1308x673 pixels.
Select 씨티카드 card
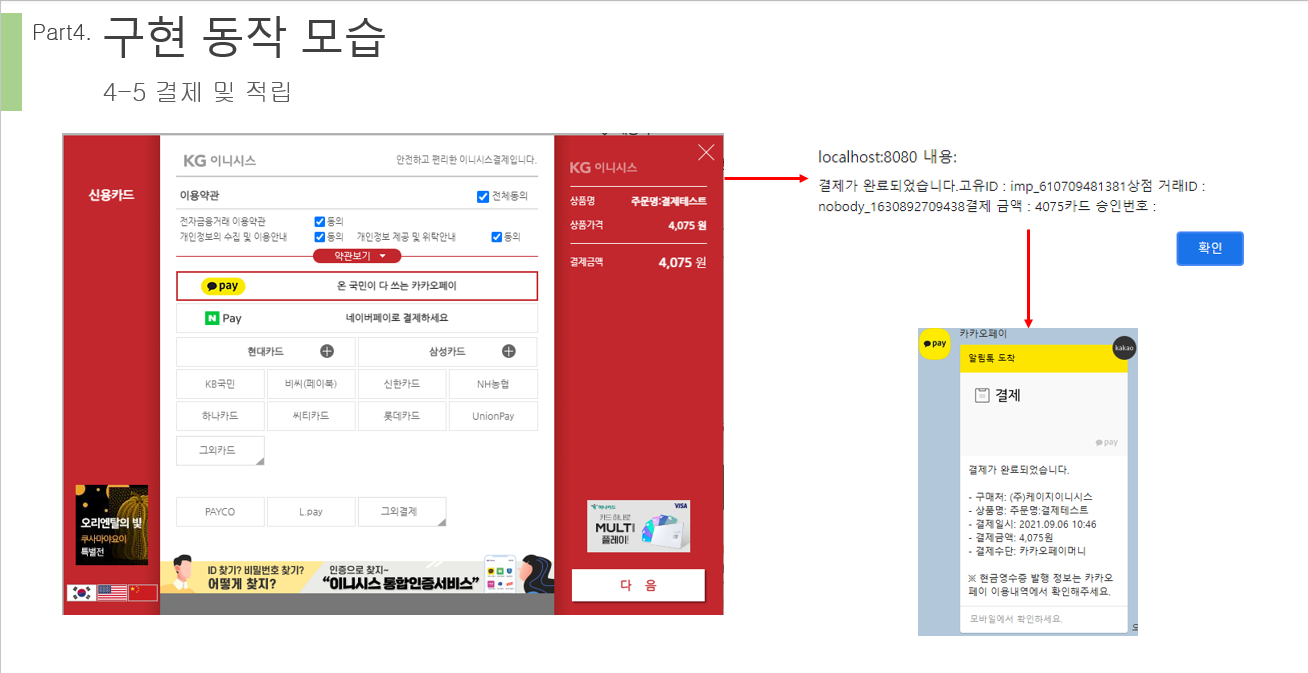pyautogui.click(x=311, y=416)
